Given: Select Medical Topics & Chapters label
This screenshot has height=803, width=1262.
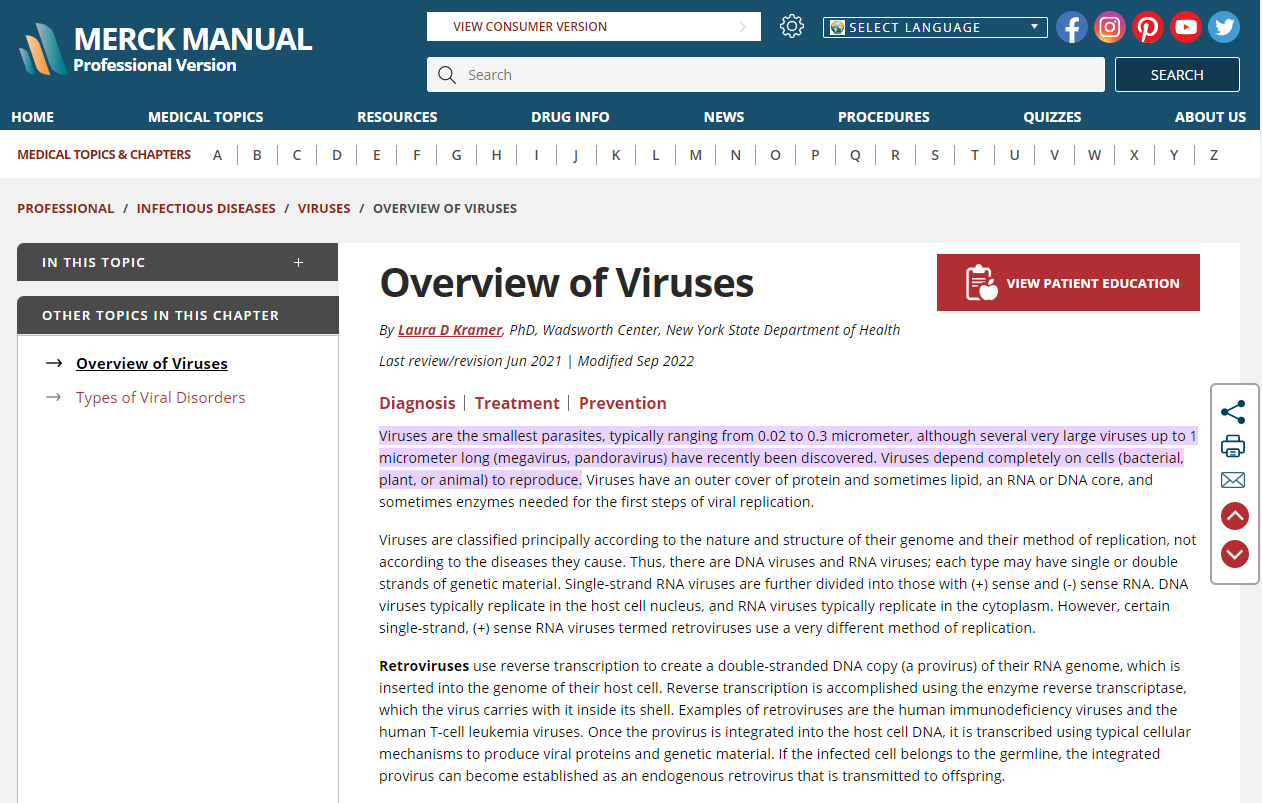Looking at the screenshot, I should point(104,155).
